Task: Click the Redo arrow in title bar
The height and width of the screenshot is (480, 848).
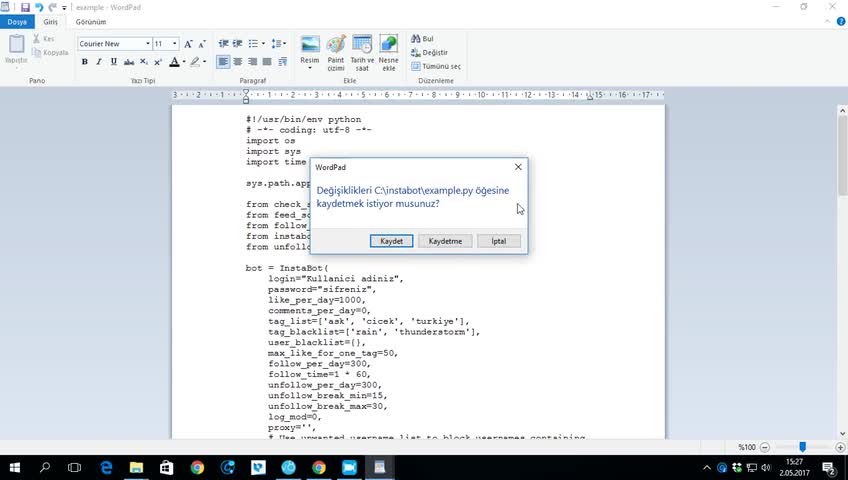Action: click(x=52, y=8)
